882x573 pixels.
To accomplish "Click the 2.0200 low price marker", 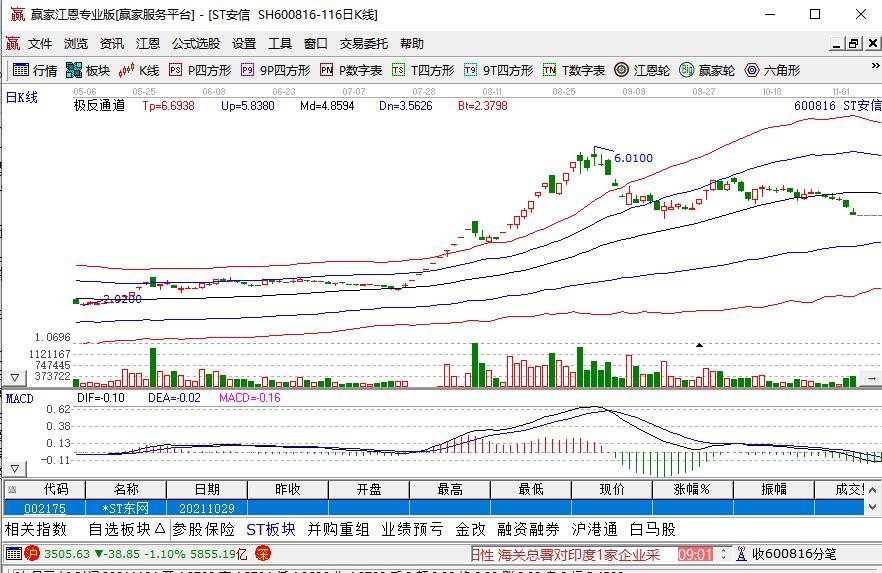I will (x=122, y=299).
